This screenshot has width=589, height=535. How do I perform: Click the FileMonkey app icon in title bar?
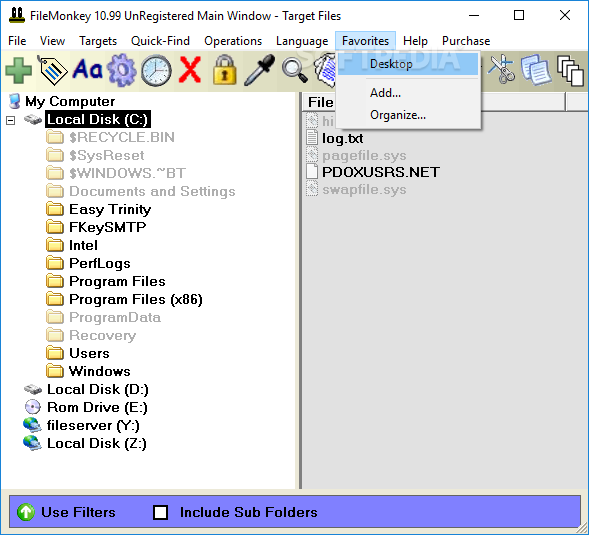(17, 15)
